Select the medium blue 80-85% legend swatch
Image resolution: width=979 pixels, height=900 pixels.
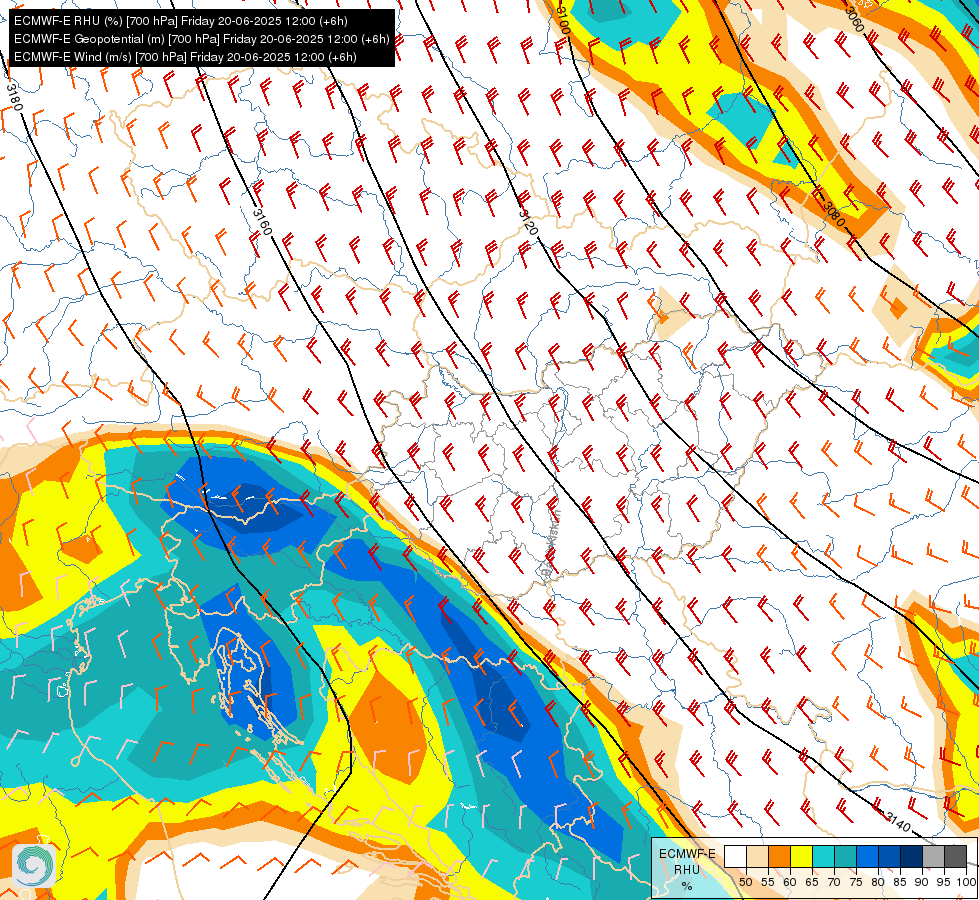[889, 857]
